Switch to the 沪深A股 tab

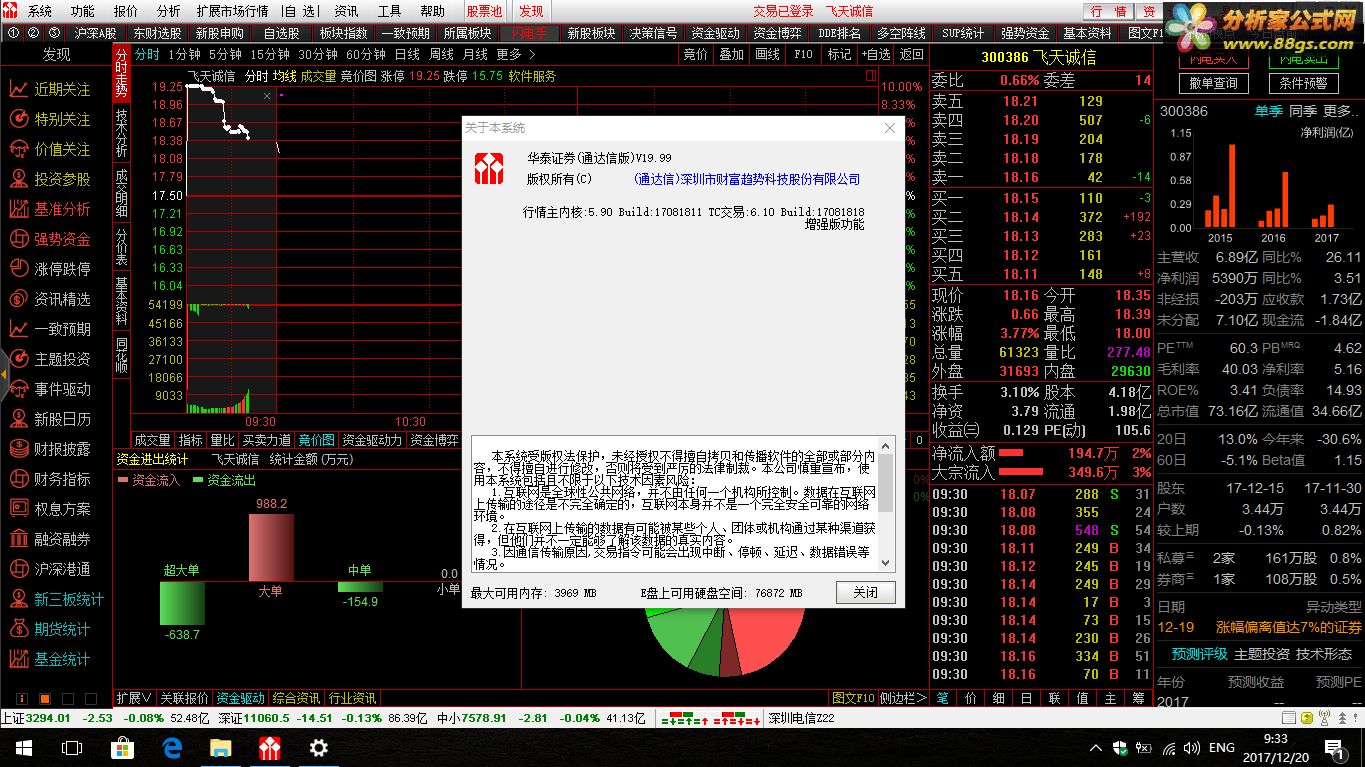tap(95, 33)
